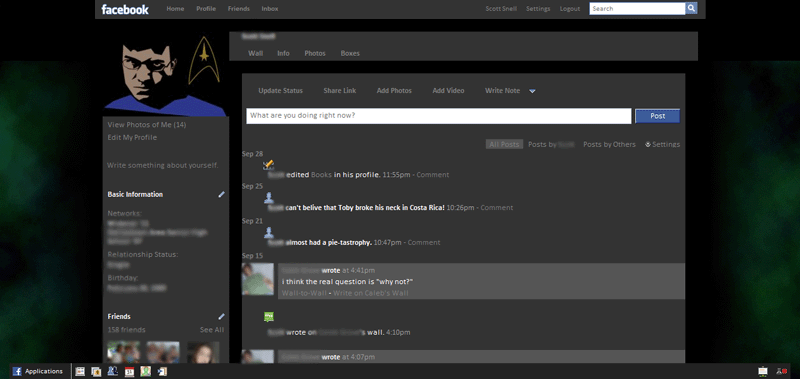Viewport: 800px width, 379px height.
Task: Open the Notes app icon in bottom bar
Action: (96, 371)
